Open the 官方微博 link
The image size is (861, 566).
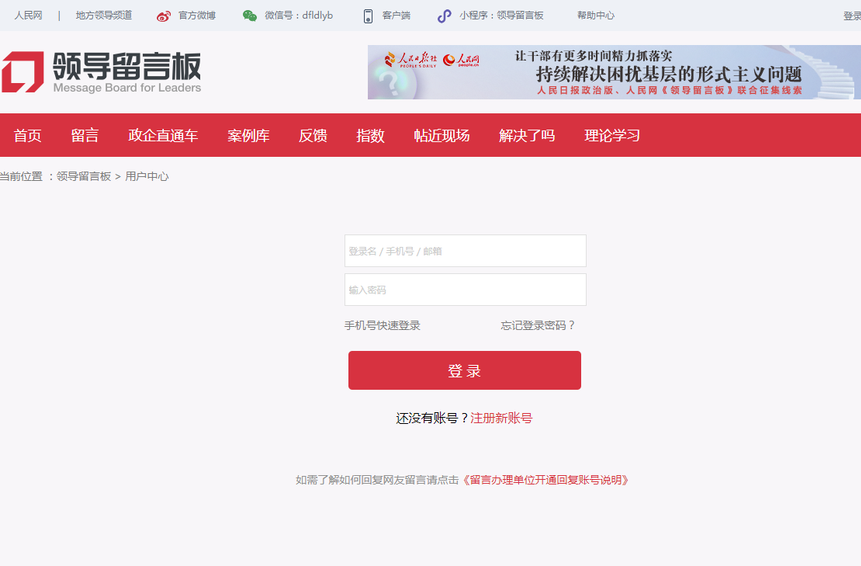coord(197,15)
